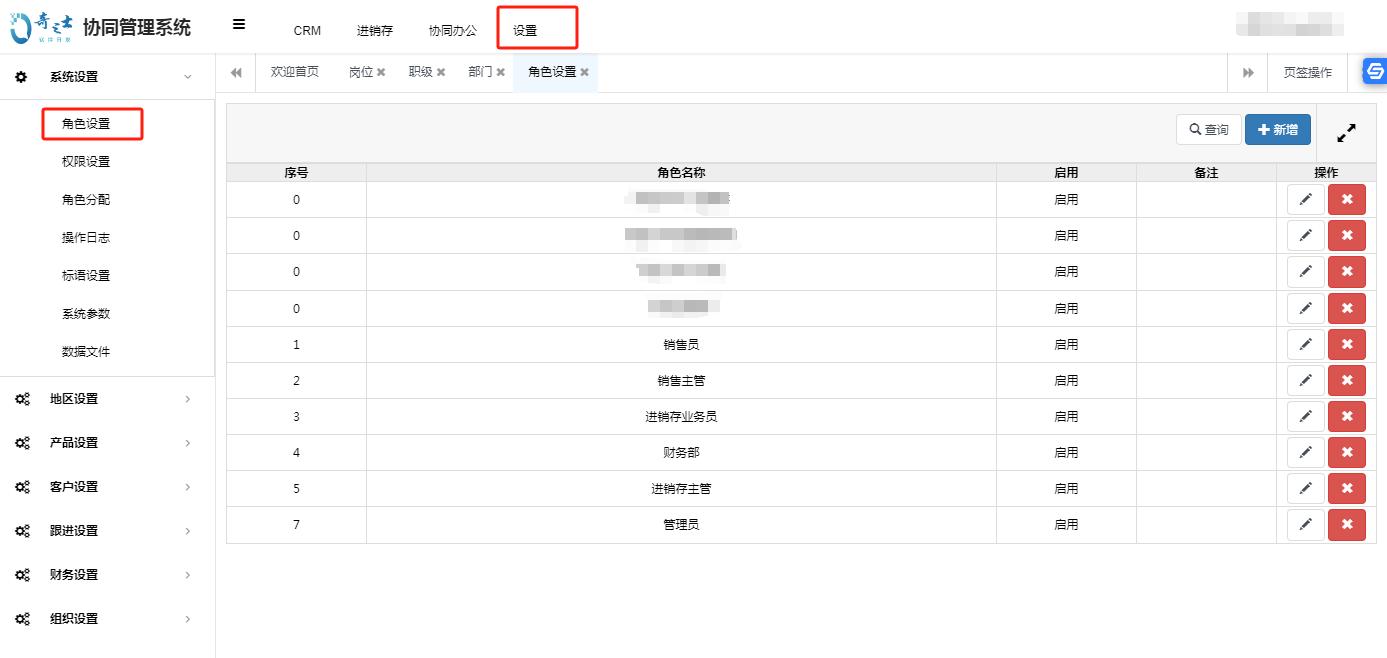Viewport: 1387px width, 658px height.
Task: Click the fullscreen expand arrows icon
Action: pos(1346,132)
